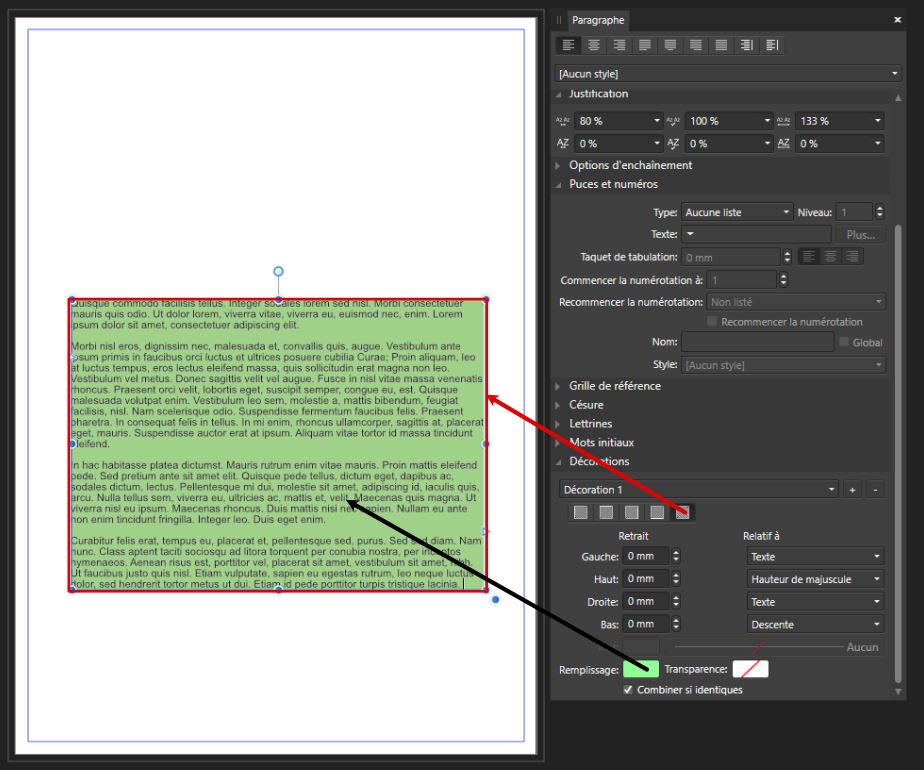Open the Non listé renumbering dropdown
This screenshot has width=924, height=770.
pos(796,302)
